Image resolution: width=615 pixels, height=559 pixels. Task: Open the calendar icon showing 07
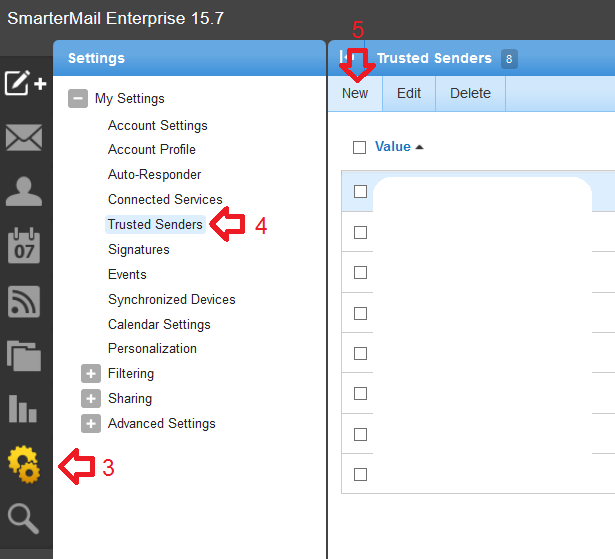coord(24,246)
